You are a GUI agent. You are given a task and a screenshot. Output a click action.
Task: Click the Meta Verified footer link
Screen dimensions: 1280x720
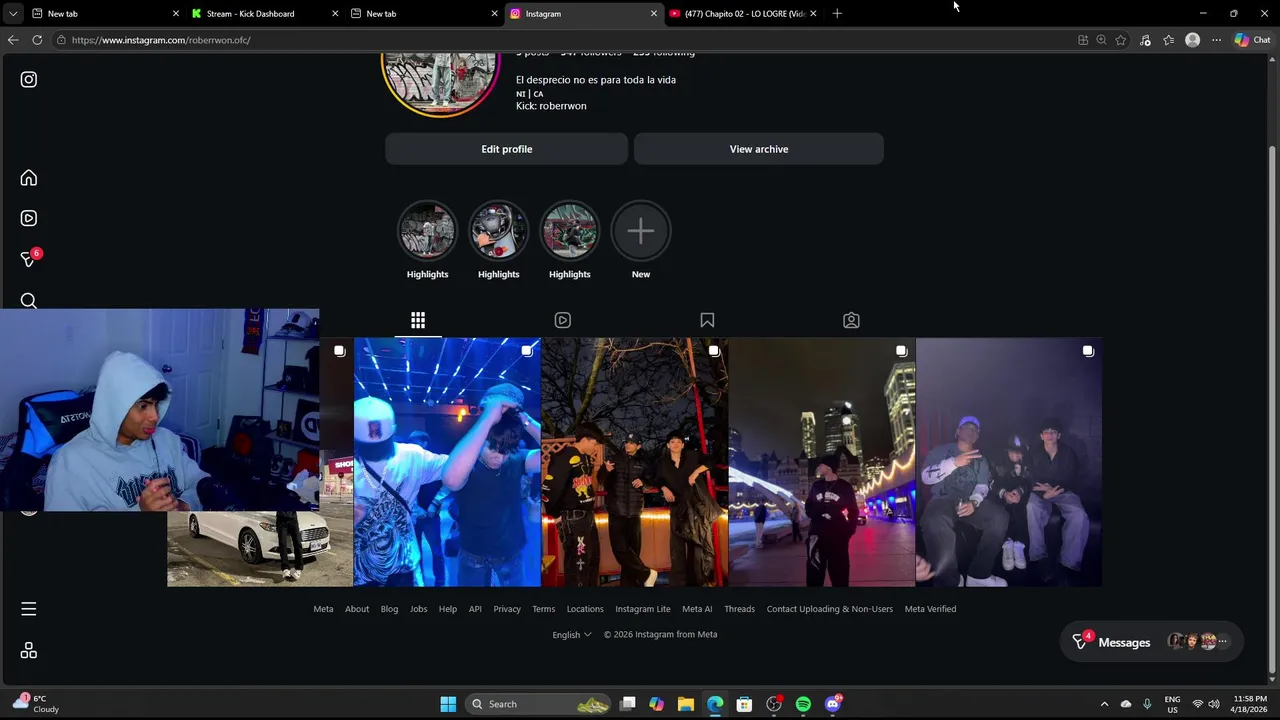[930, 609]
